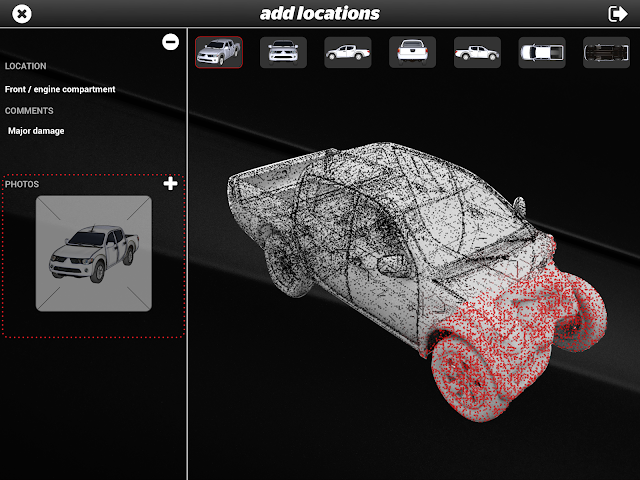Close the add locations screen
This screenshot has width=640, height=480.
(x=22, y=14)
